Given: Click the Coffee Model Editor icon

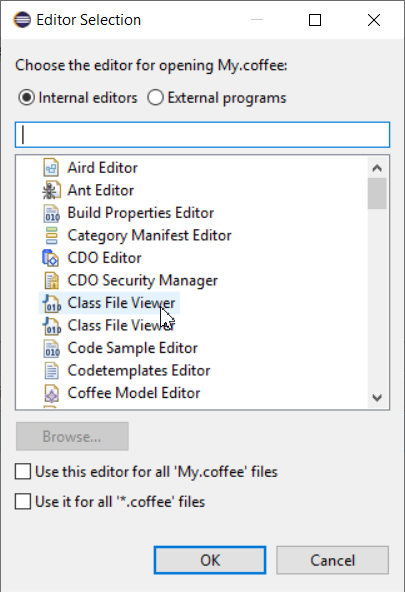Looking at the screenshot, I should coord(51,393).
